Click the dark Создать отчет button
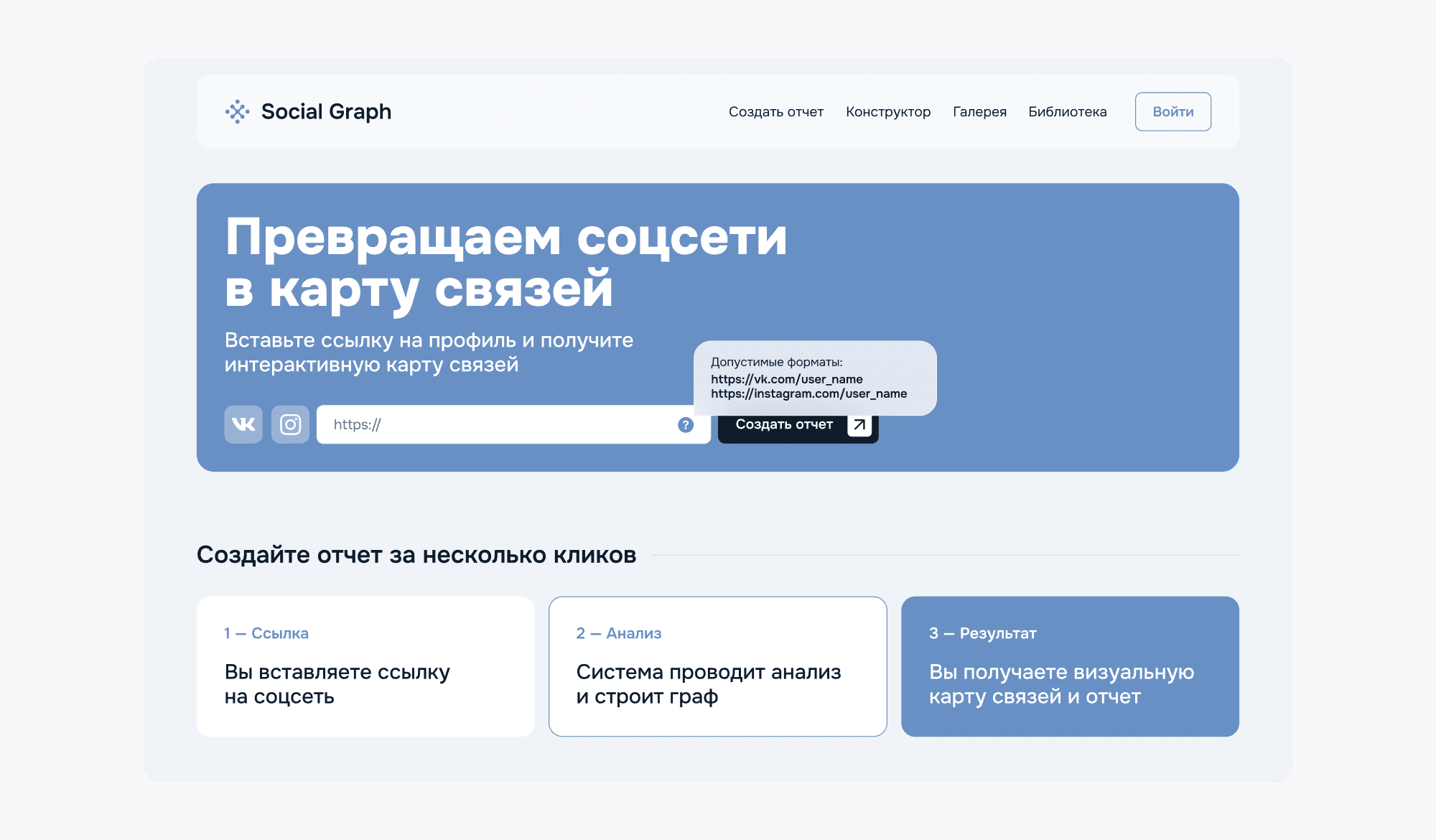Viewport: 1436px width, 840px height. click(x=783, y=426)
